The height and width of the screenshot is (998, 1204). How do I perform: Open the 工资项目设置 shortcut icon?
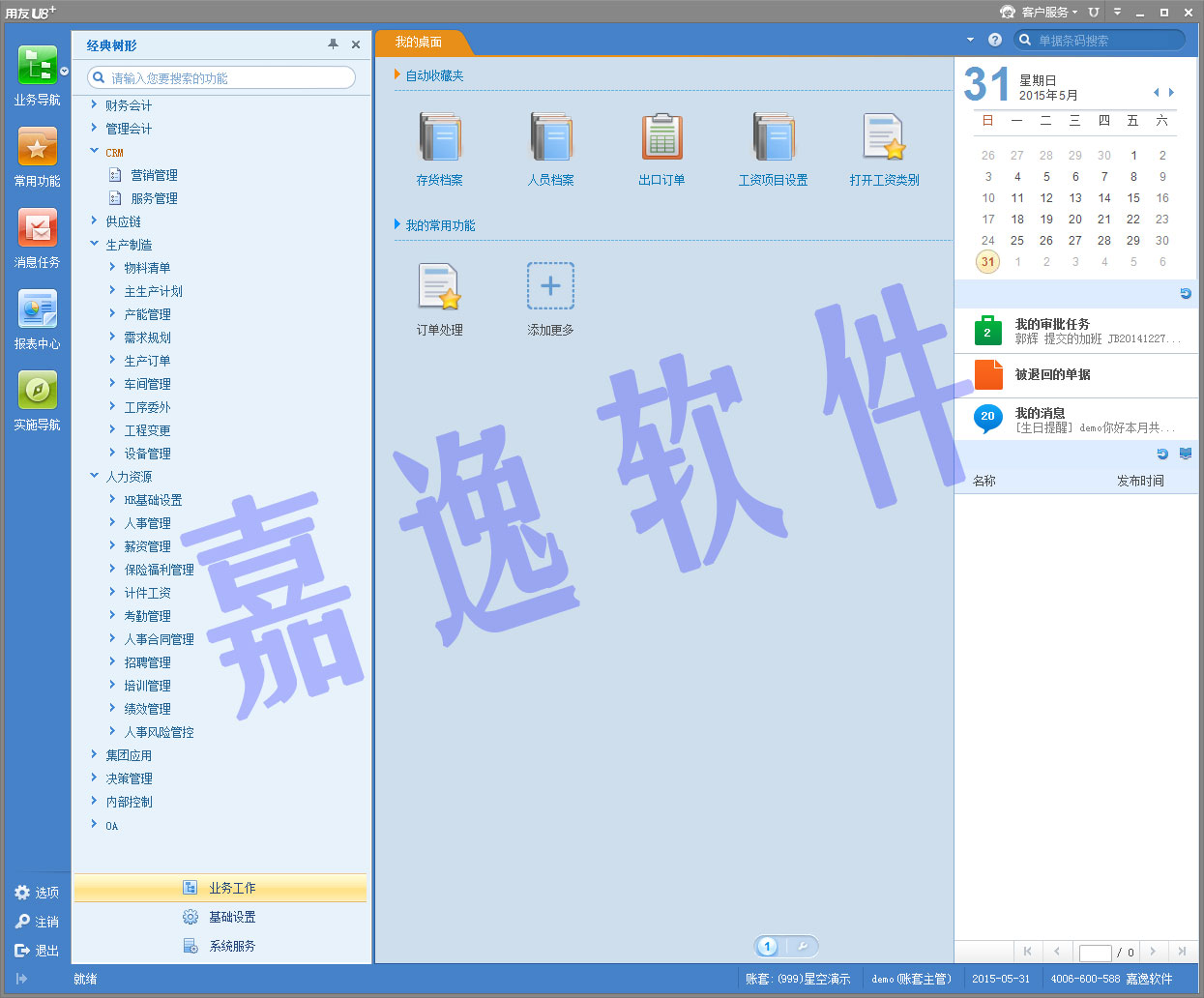pyautogui.click(x=774, y=136)
